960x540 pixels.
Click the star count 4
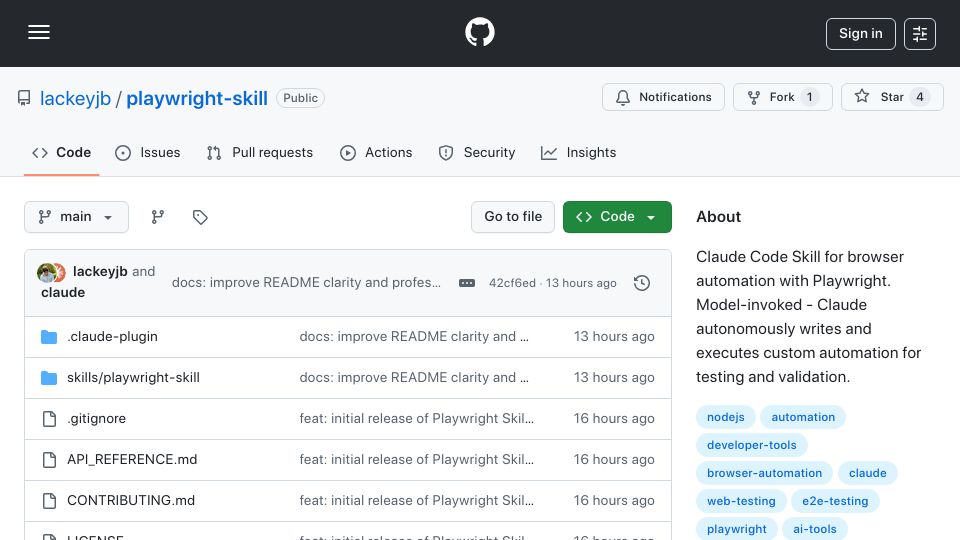tap(920, 97)
